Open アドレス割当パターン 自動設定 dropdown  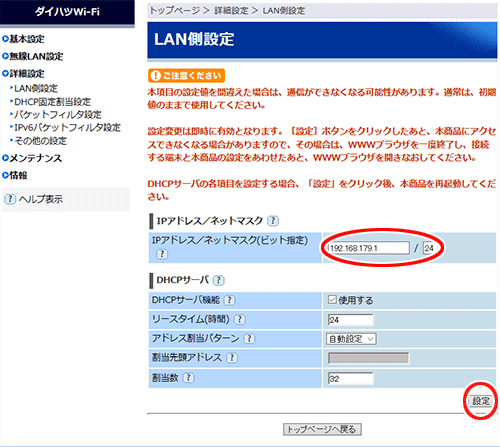[x=351, y=339]
